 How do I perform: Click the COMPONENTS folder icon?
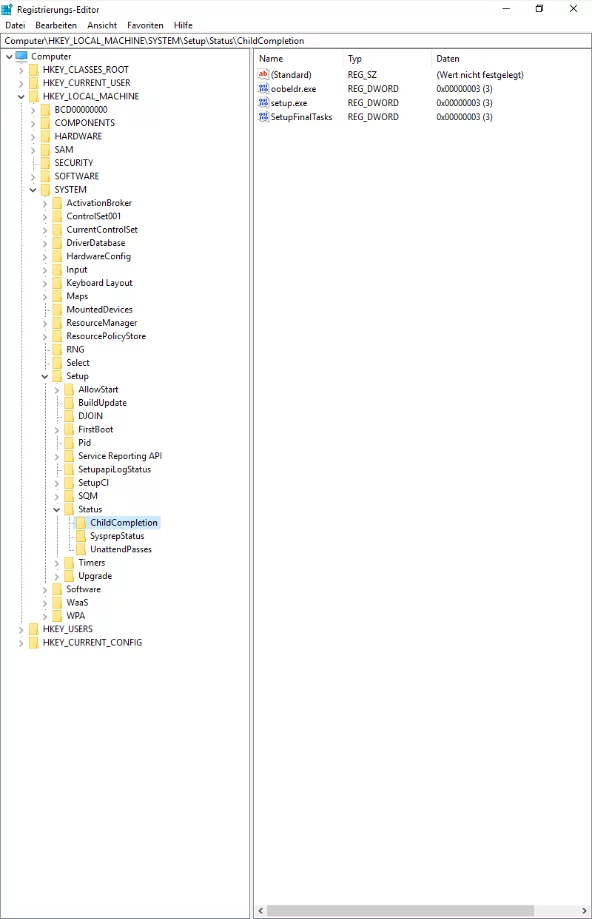(46, 122)
